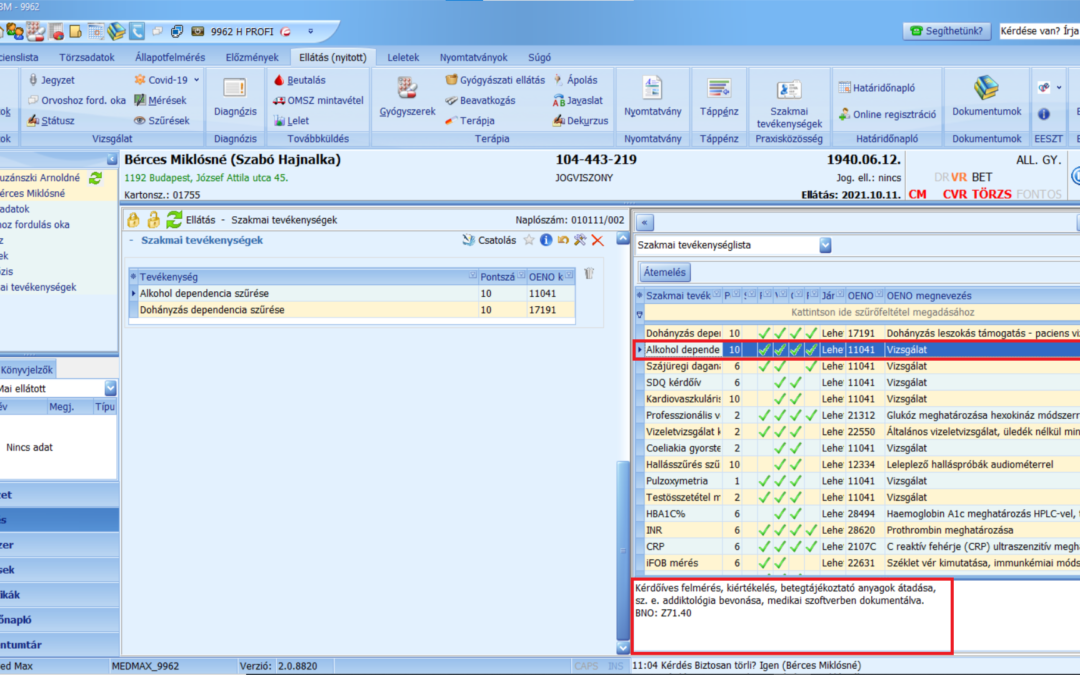Click first checkmark in Szájüregi daganat row

tap(764, 367)
